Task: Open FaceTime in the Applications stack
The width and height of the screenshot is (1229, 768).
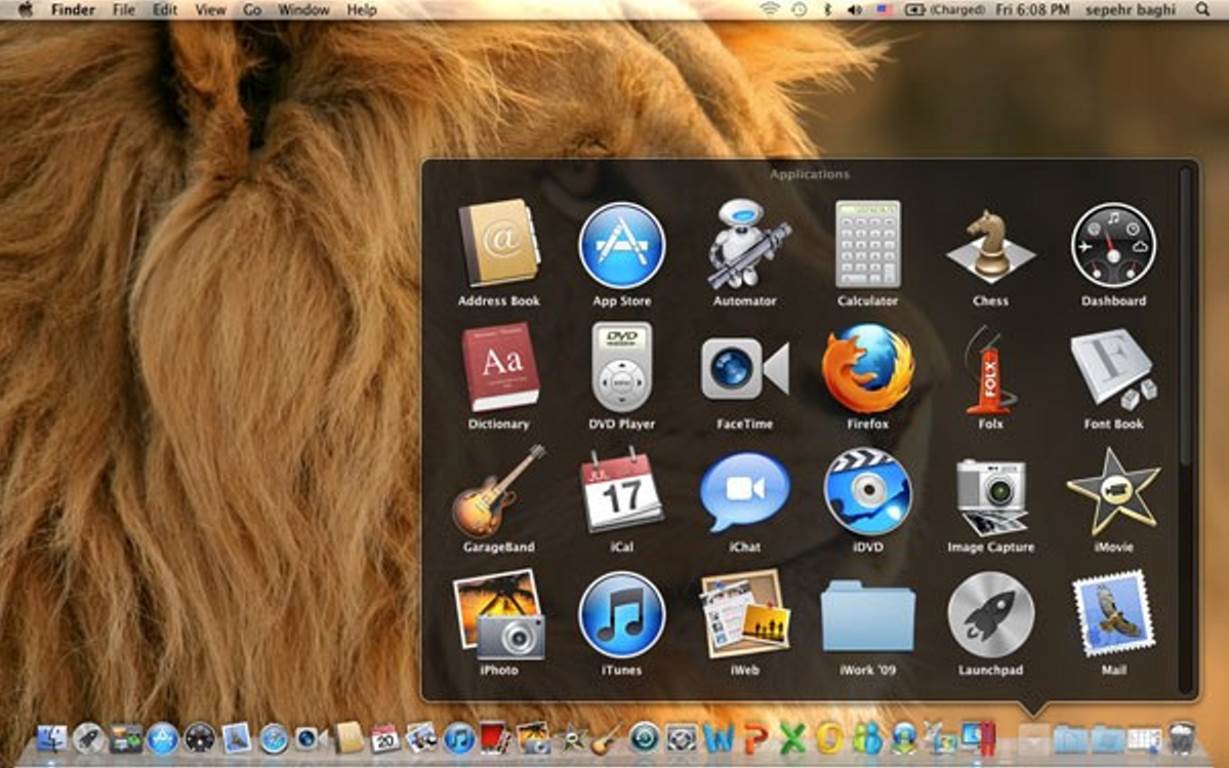Action: pyautogui.click(x=745, y=369)
